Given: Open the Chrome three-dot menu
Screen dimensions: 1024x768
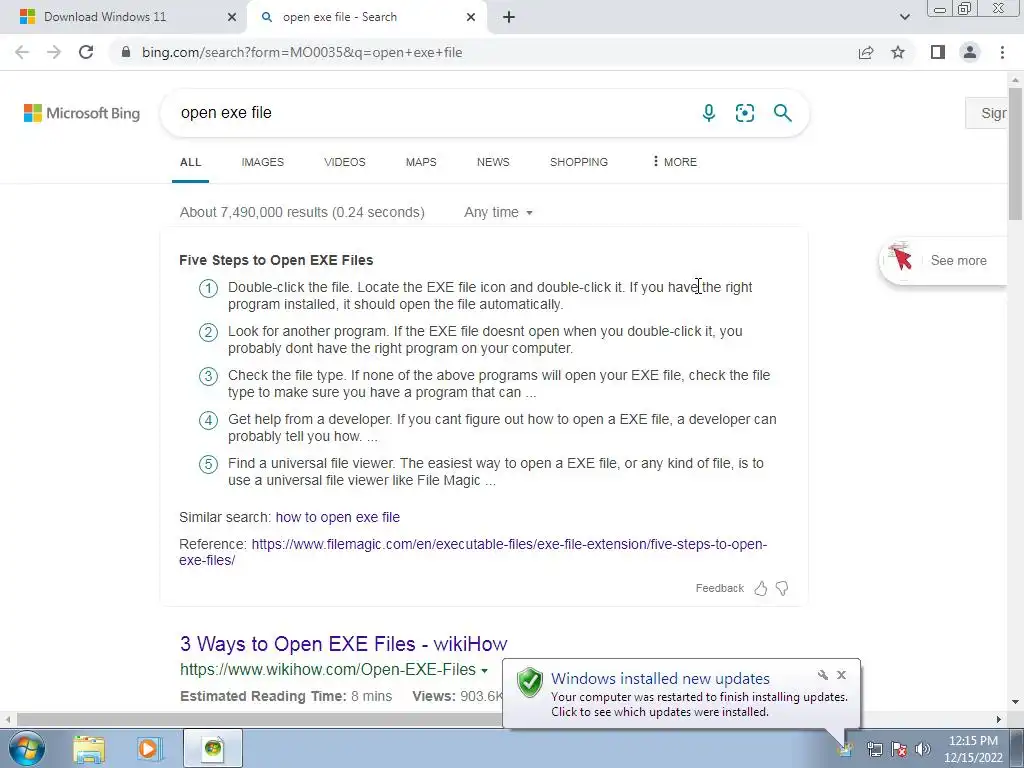Looking at the screenshot, I should tap(1002, 52).
